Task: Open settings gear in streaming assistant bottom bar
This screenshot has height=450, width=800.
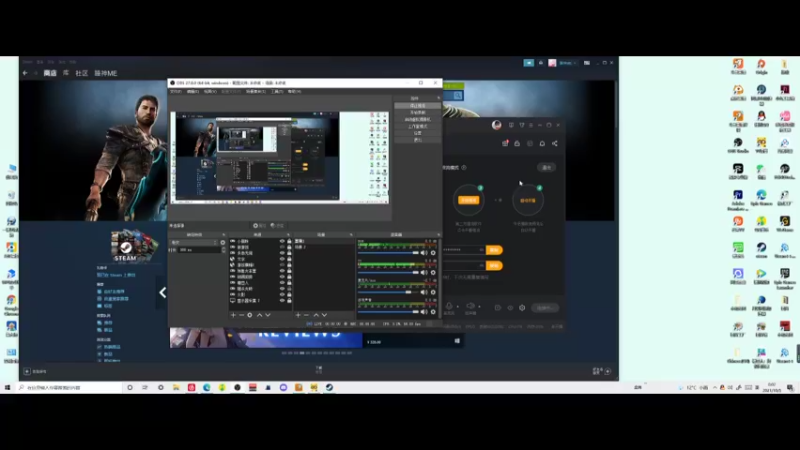Action: pyautogui.click(x=522, y=308)
